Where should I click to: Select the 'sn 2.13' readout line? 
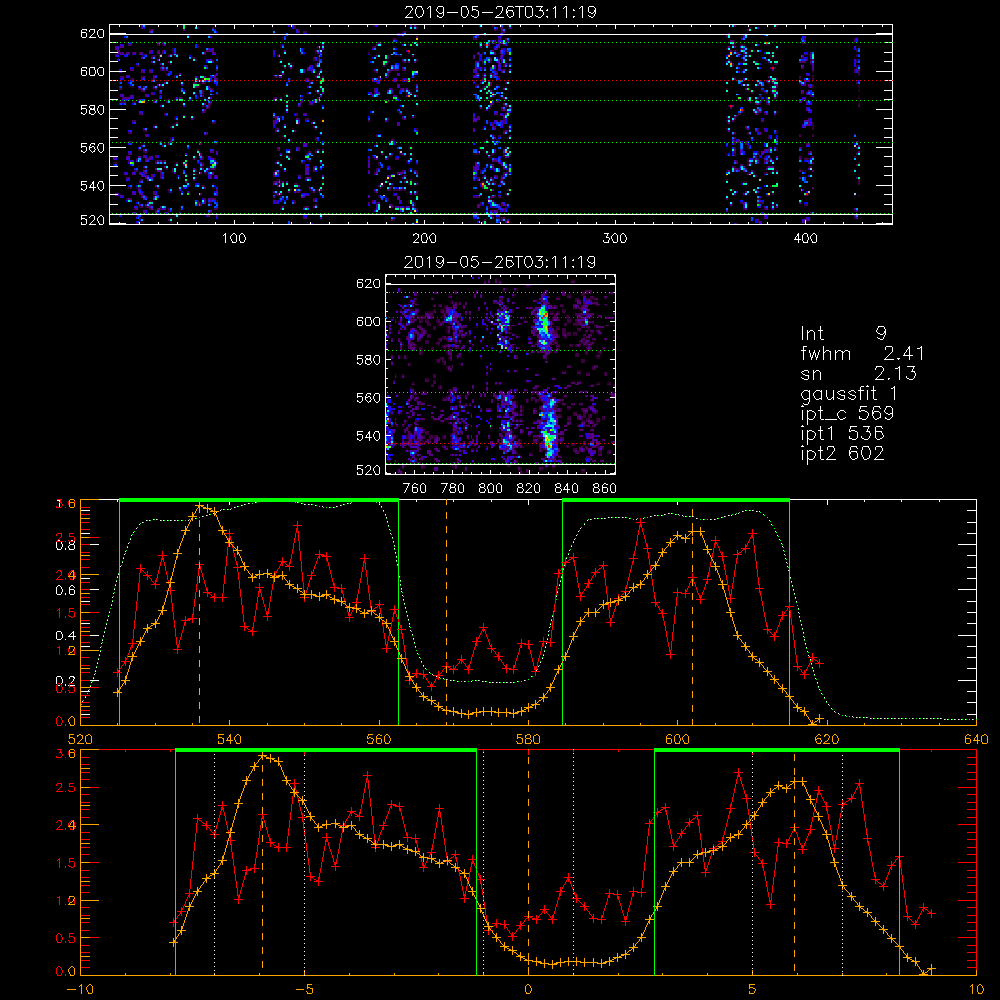(x=858, y=373)
